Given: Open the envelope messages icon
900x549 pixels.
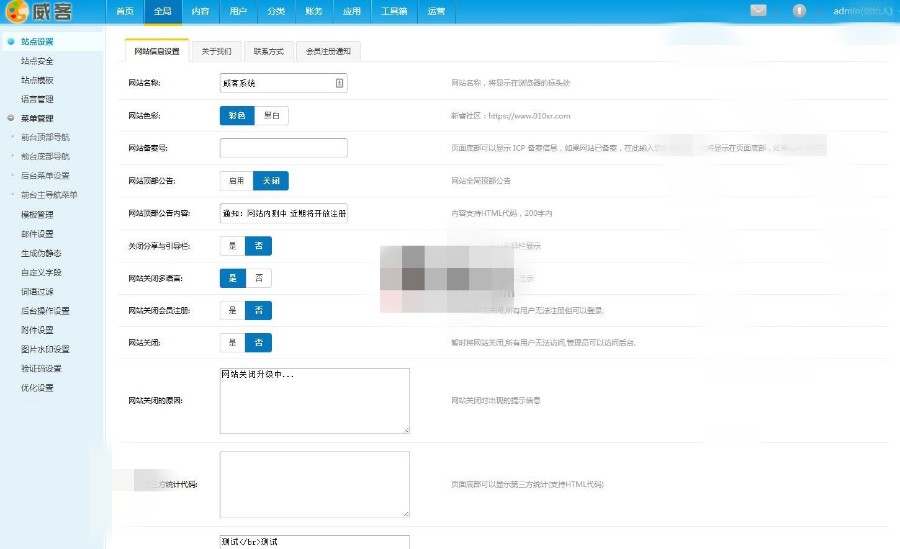Looking at the screenshot, I should [x=758, y=10].
